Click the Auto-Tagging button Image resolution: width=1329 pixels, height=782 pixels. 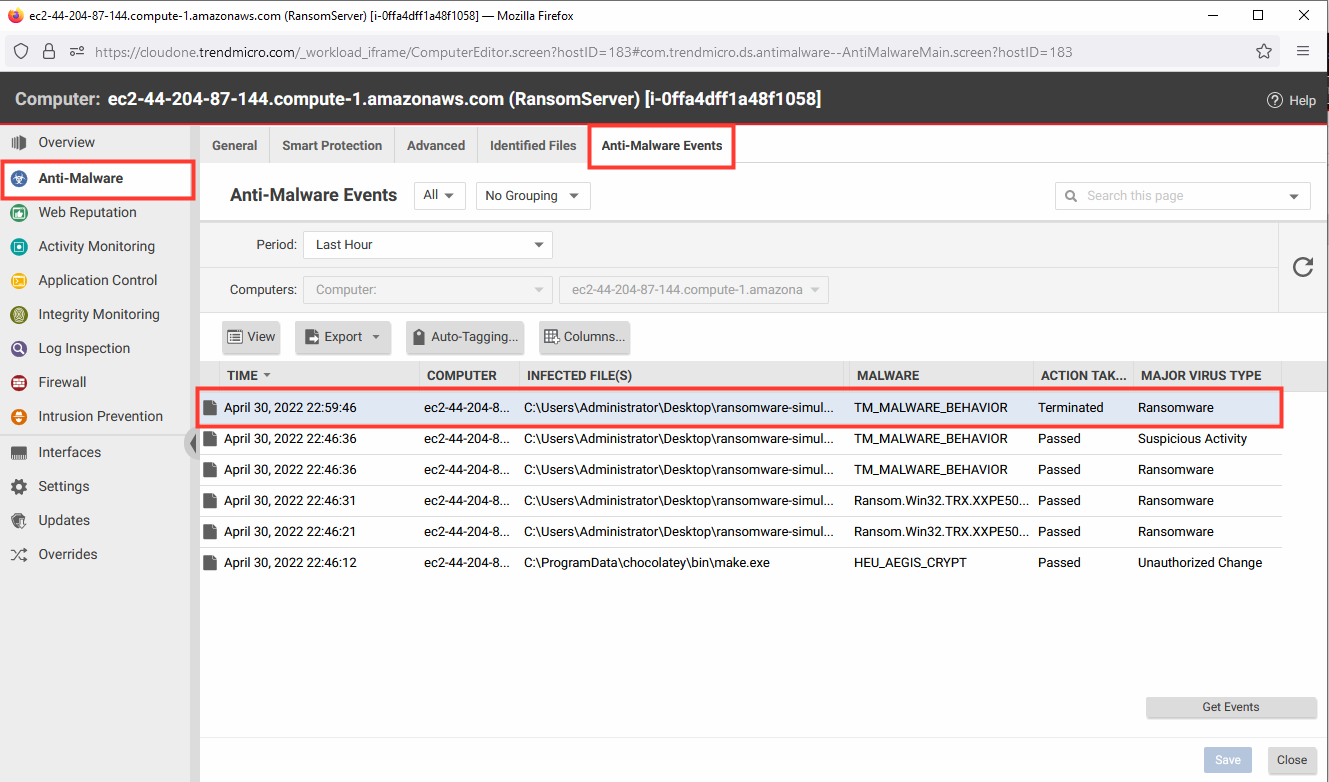click(465, 338)
